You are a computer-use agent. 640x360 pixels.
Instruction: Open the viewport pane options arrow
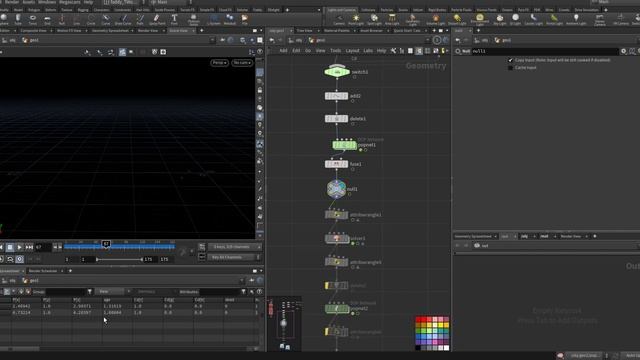tap(261, 31)
